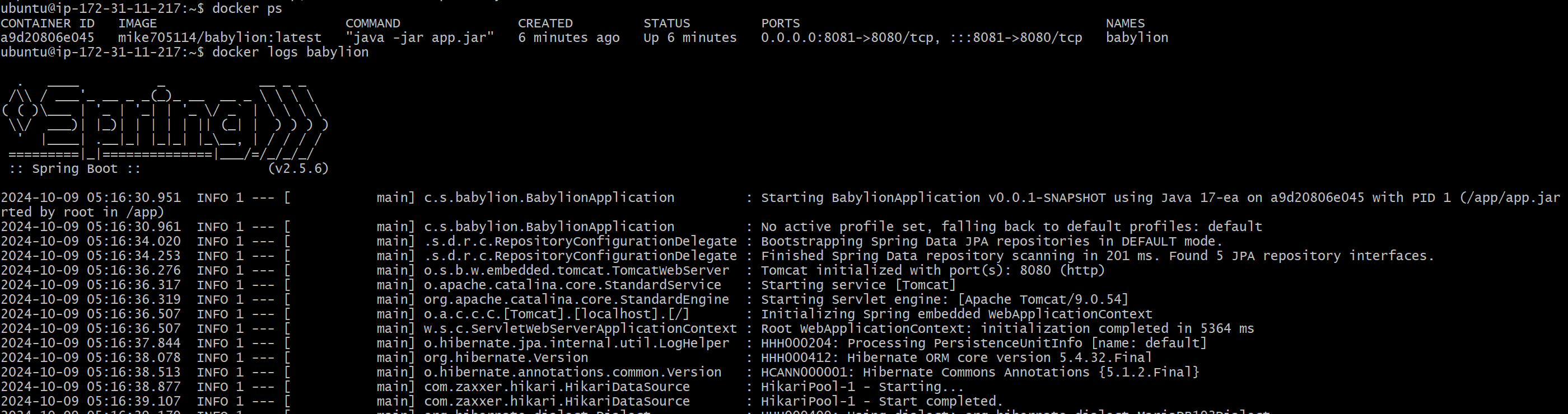Click the 'docker logs babylion' command text
Viewport: 1568px width, 414px height.
tap(290, 52)
